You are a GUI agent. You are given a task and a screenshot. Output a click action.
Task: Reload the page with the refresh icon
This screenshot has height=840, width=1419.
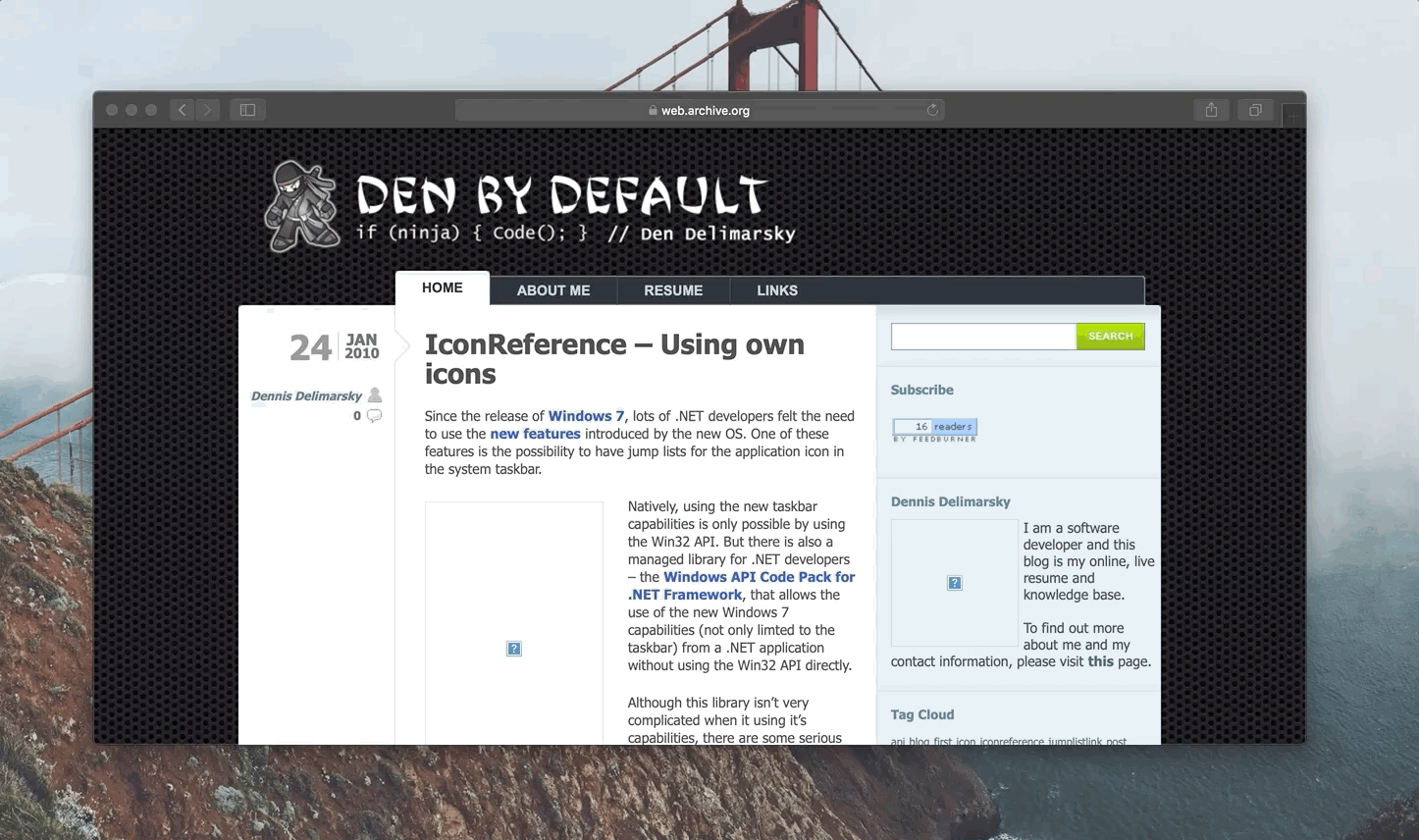(932, 110)
